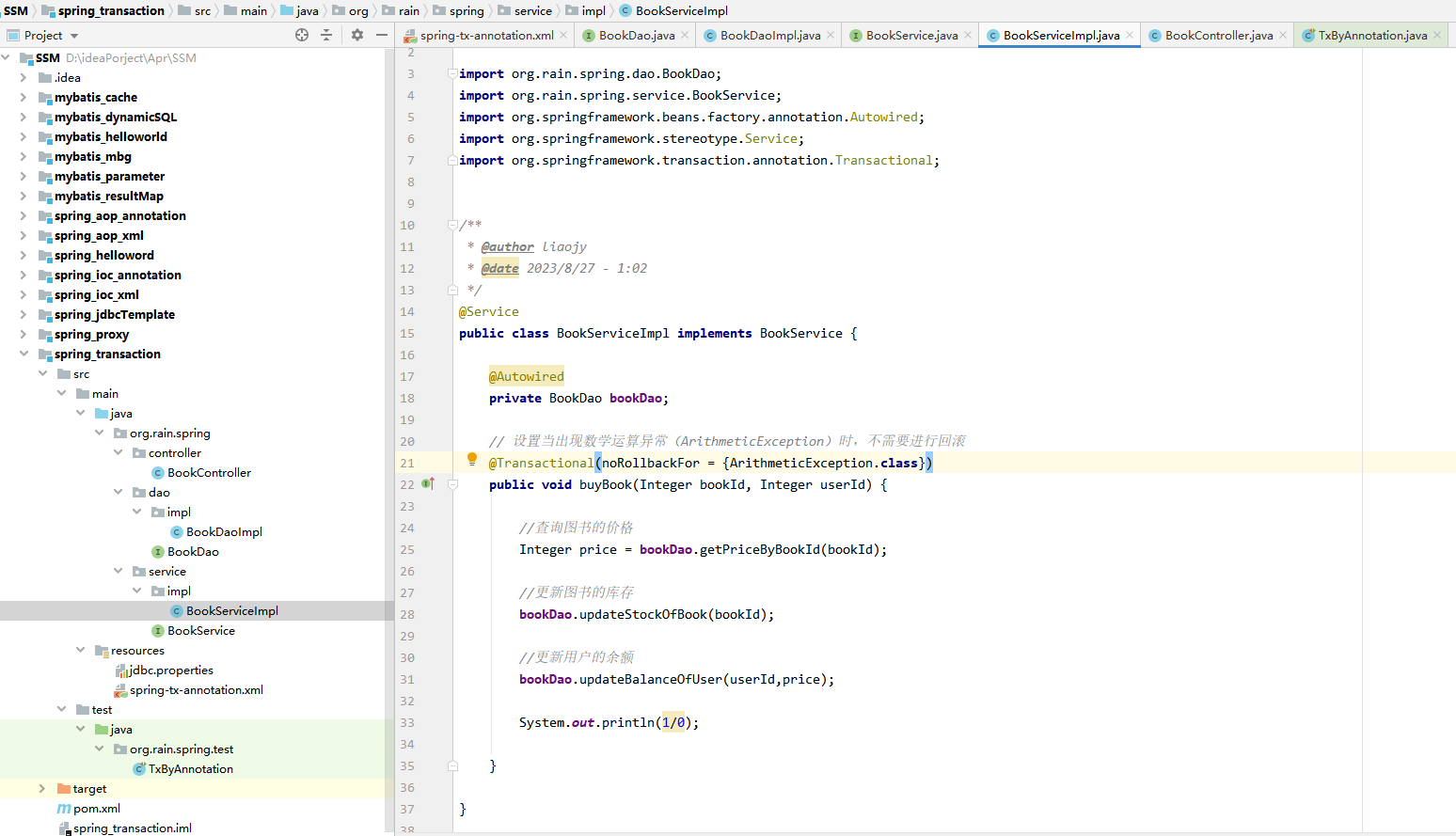The width and height of the screenshot is (1456, 836).
Task: Click updateBalanceOfUser method call
Action: [x=651, y=679]
